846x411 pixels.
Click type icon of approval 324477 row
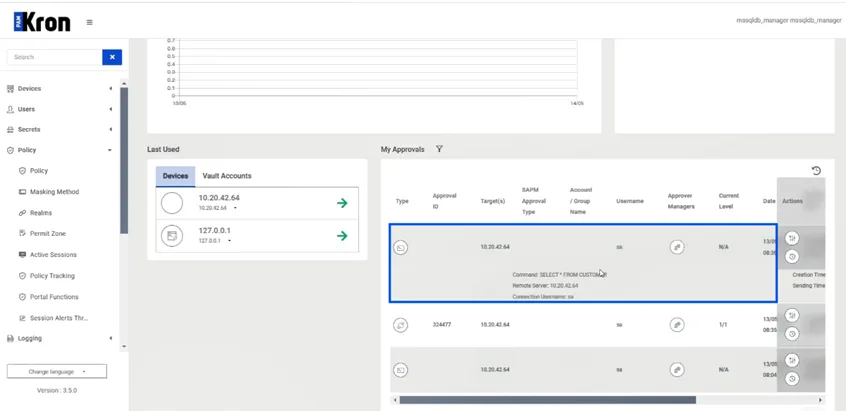pos(400,325)
